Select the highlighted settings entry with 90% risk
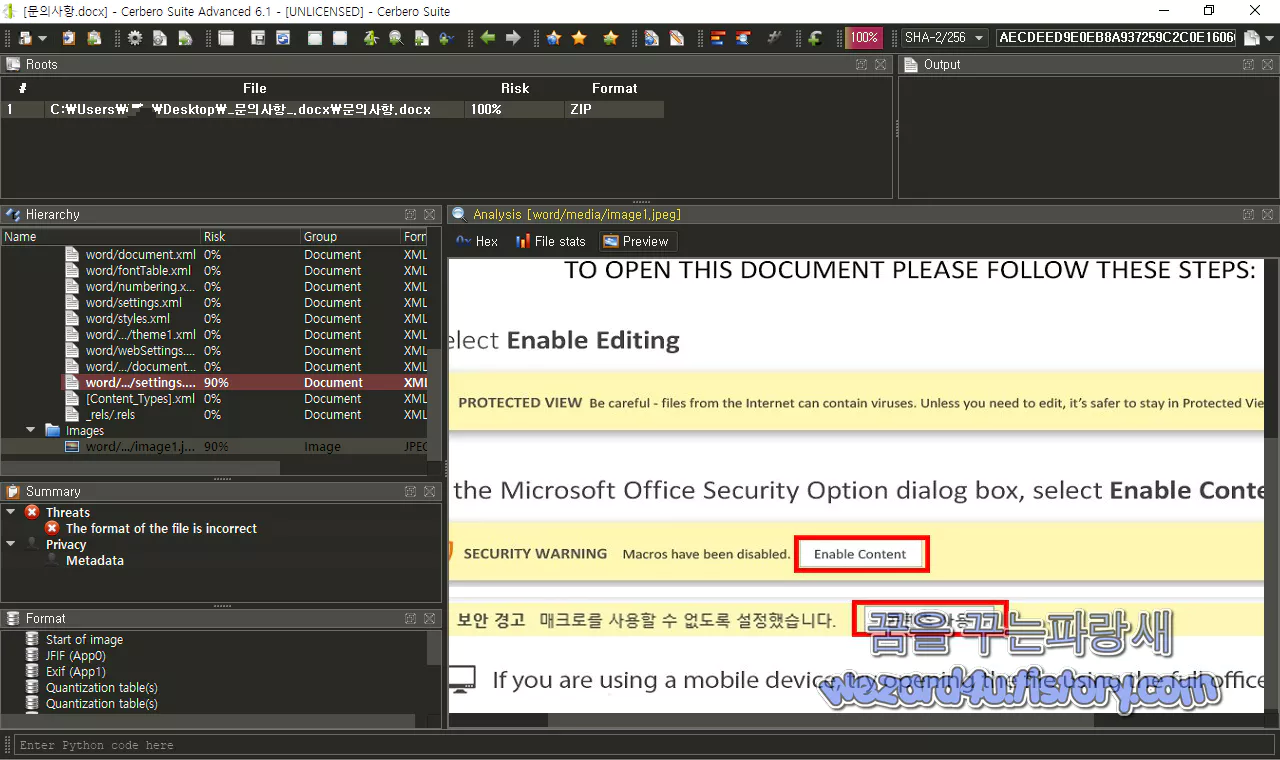 tap(214, 383)
